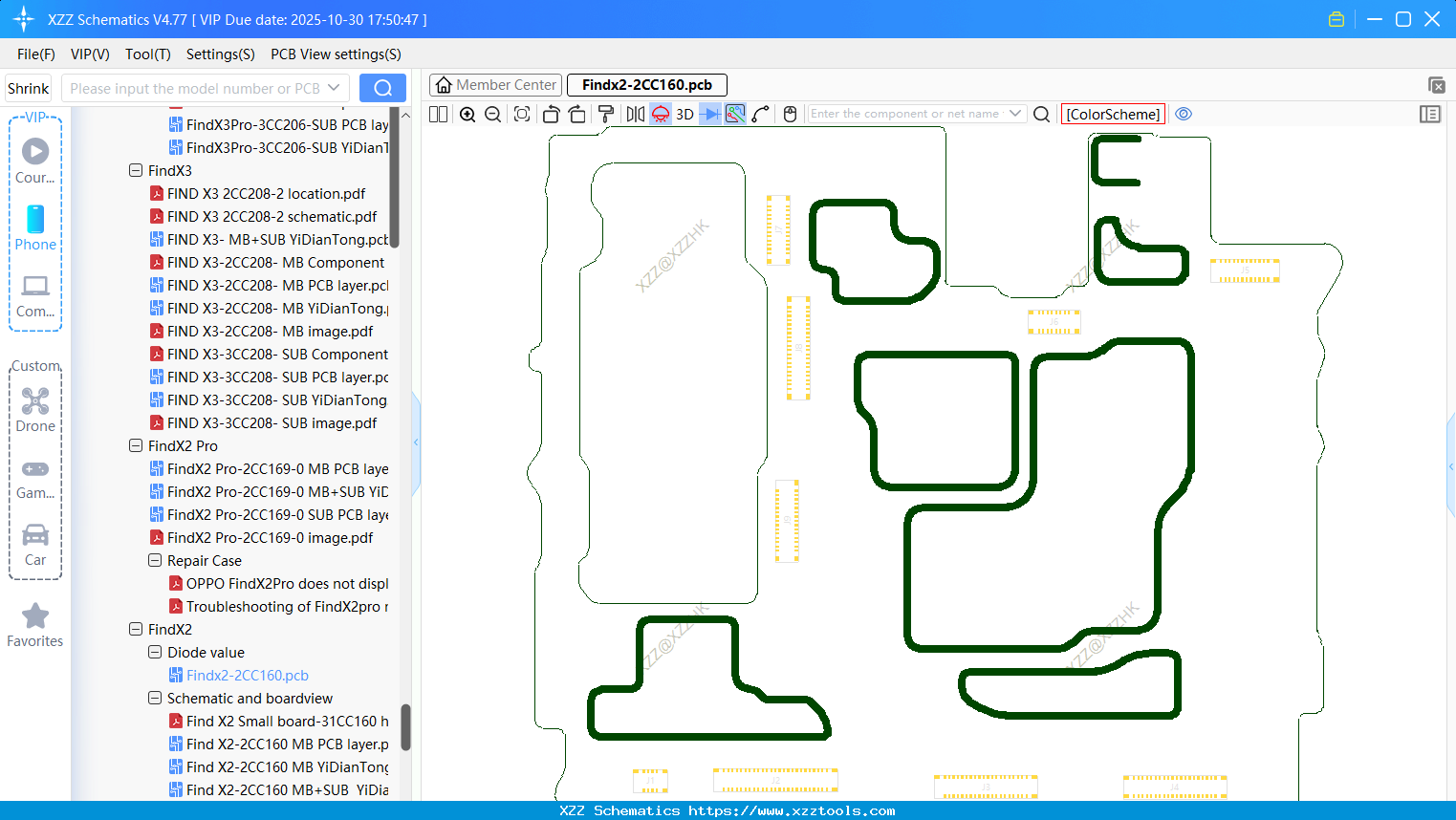This screenshot has width=1456, height=820.
Task: Open the component name dropdown arrow
Action: point(1015,114)
